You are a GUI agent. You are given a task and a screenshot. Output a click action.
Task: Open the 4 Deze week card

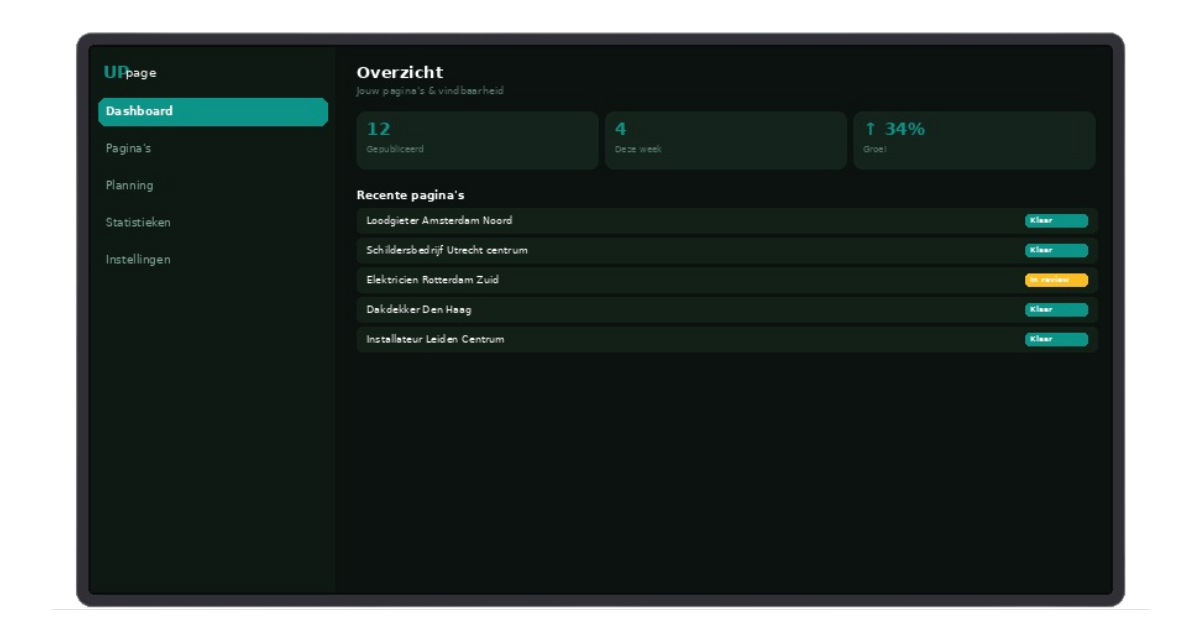725,140
